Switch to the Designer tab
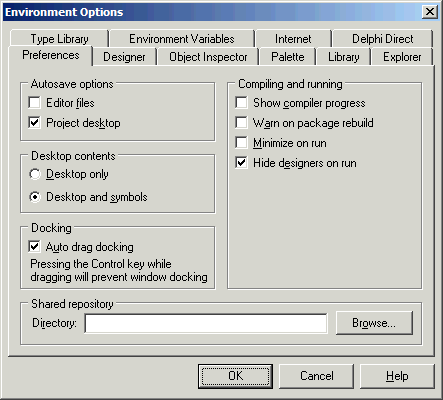The height and width of the screenshot is (400, 443). 124,57
